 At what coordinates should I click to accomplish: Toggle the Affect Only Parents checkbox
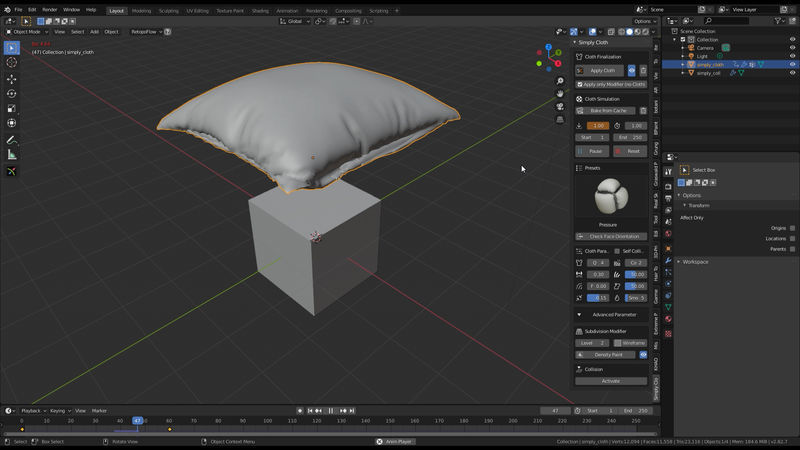pos(792,249)
